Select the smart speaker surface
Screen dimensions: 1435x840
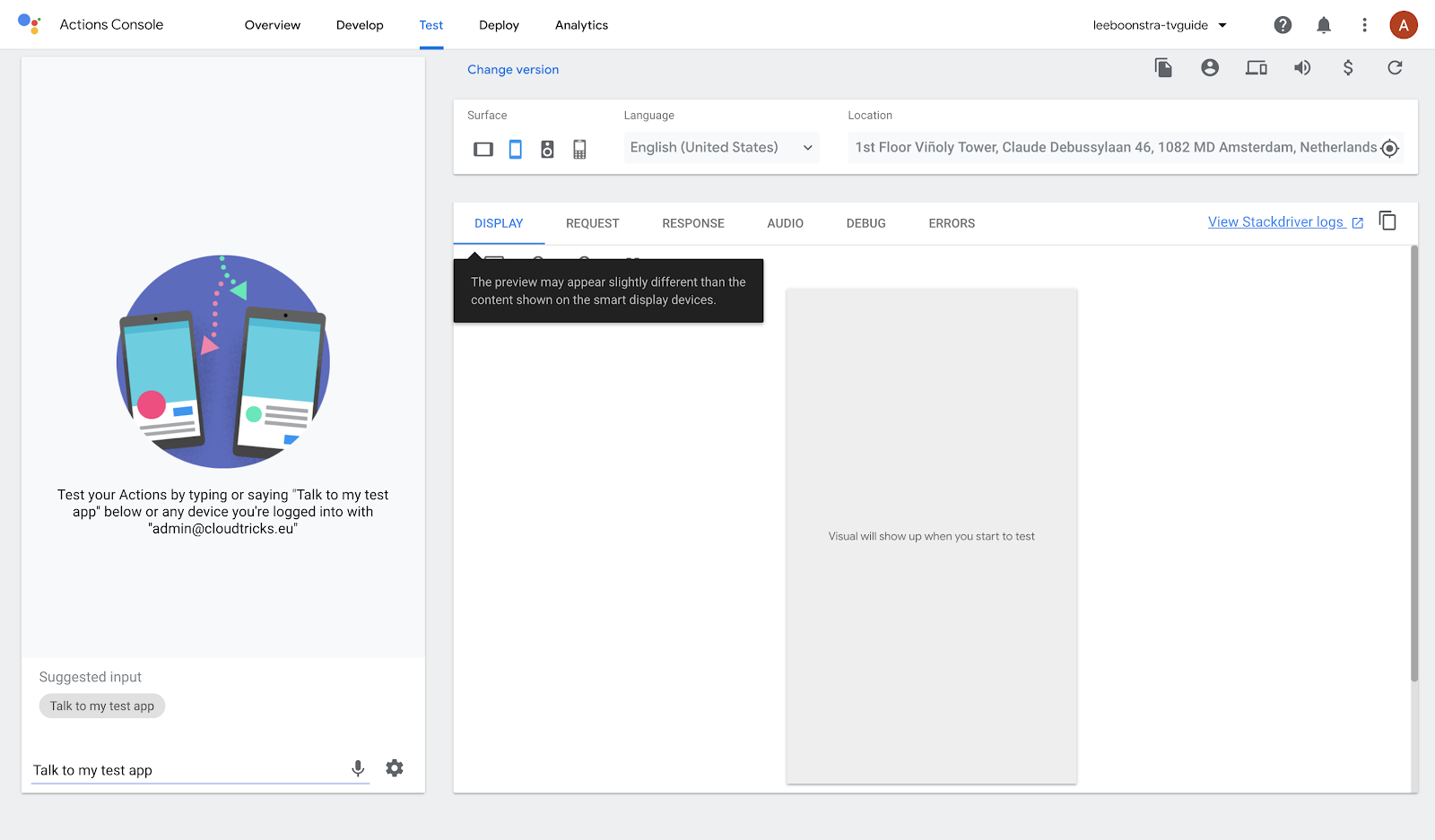pos(547,149)
